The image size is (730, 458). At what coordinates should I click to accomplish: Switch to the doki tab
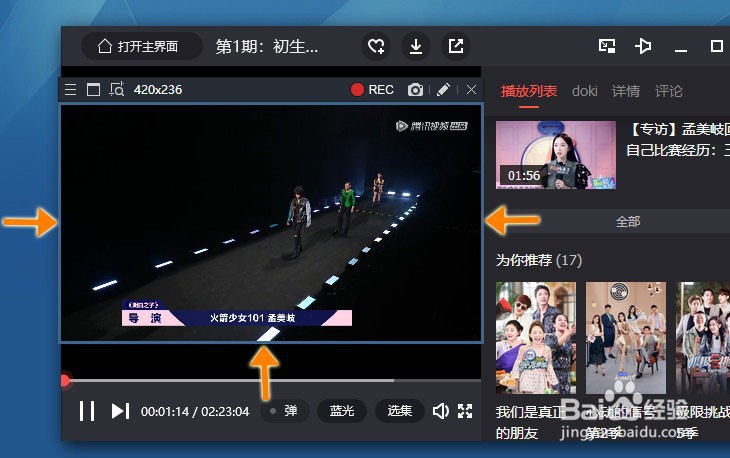tap(584, 91)
